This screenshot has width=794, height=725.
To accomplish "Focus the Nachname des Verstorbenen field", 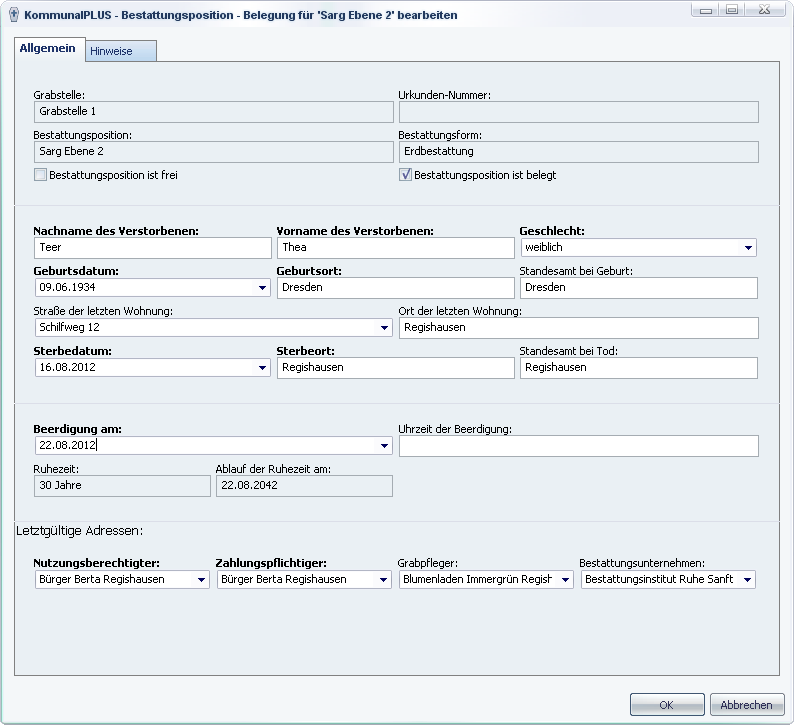I will click(x=152, y=247).
